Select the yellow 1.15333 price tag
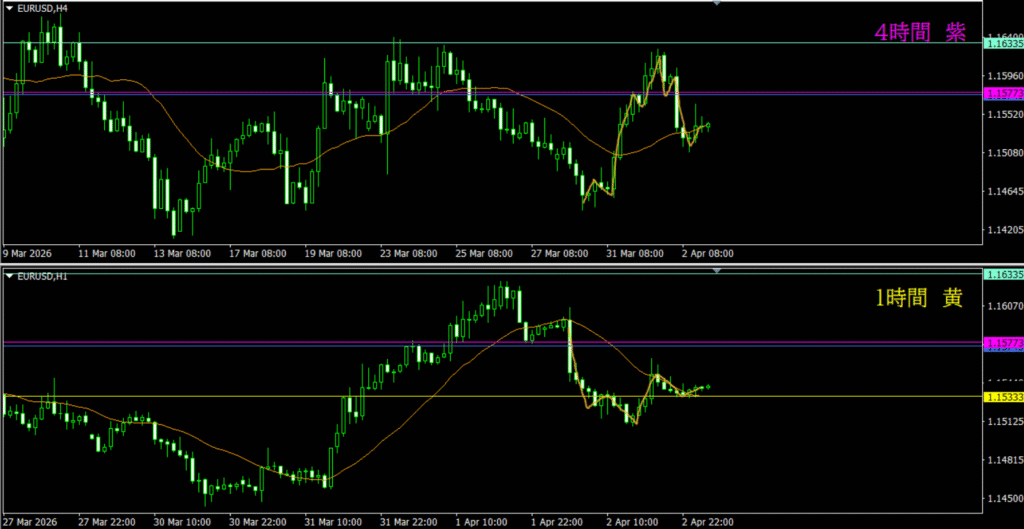Image resolution: width=1024 pixels, height=529 pixels. point(1004,397)
